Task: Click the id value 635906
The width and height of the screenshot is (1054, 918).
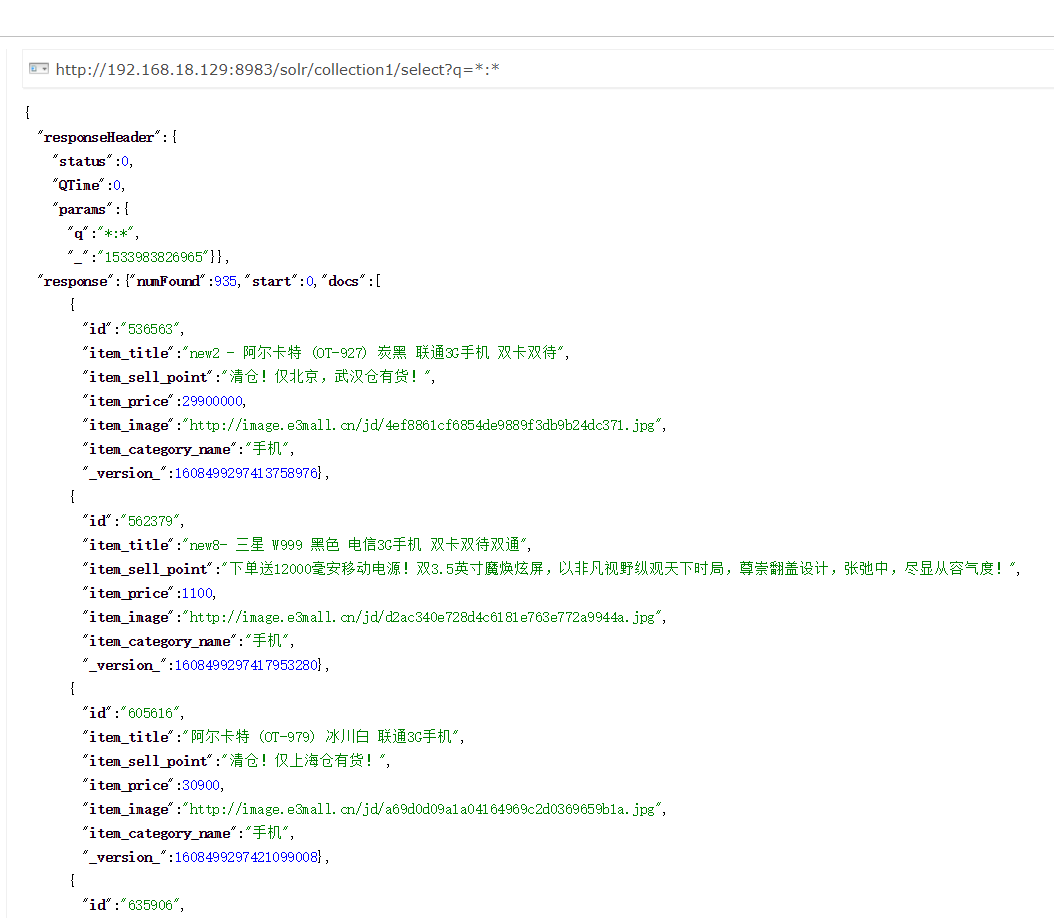Action: 151,905
